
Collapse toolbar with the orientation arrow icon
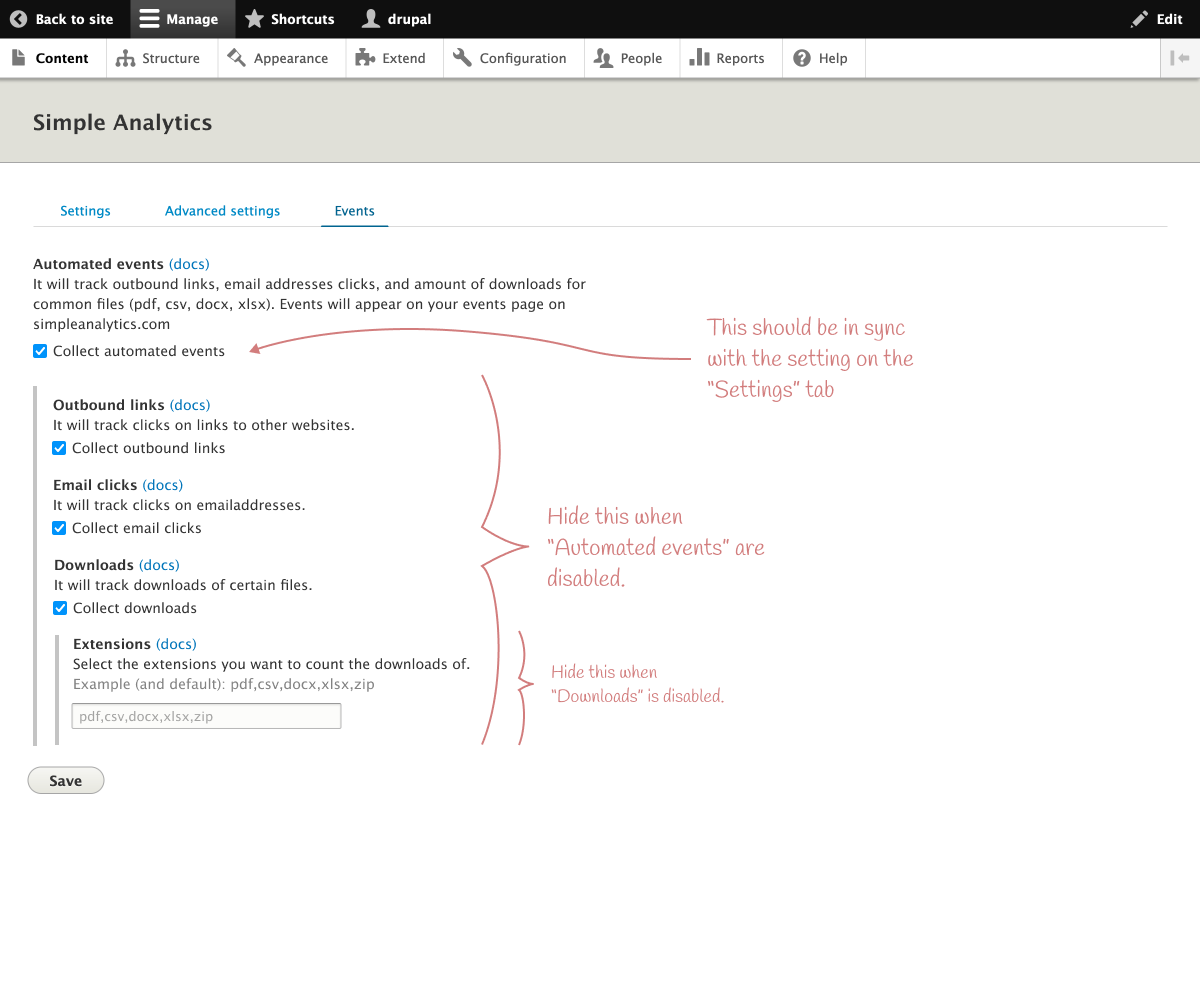tap(1181, 58)
